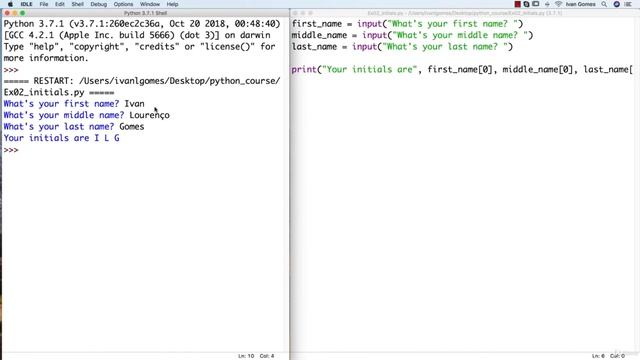The width and height of the screenshot is (640, 360).
Task: Click the typed answer 'Gomes'
Action: tap(131, 127)
